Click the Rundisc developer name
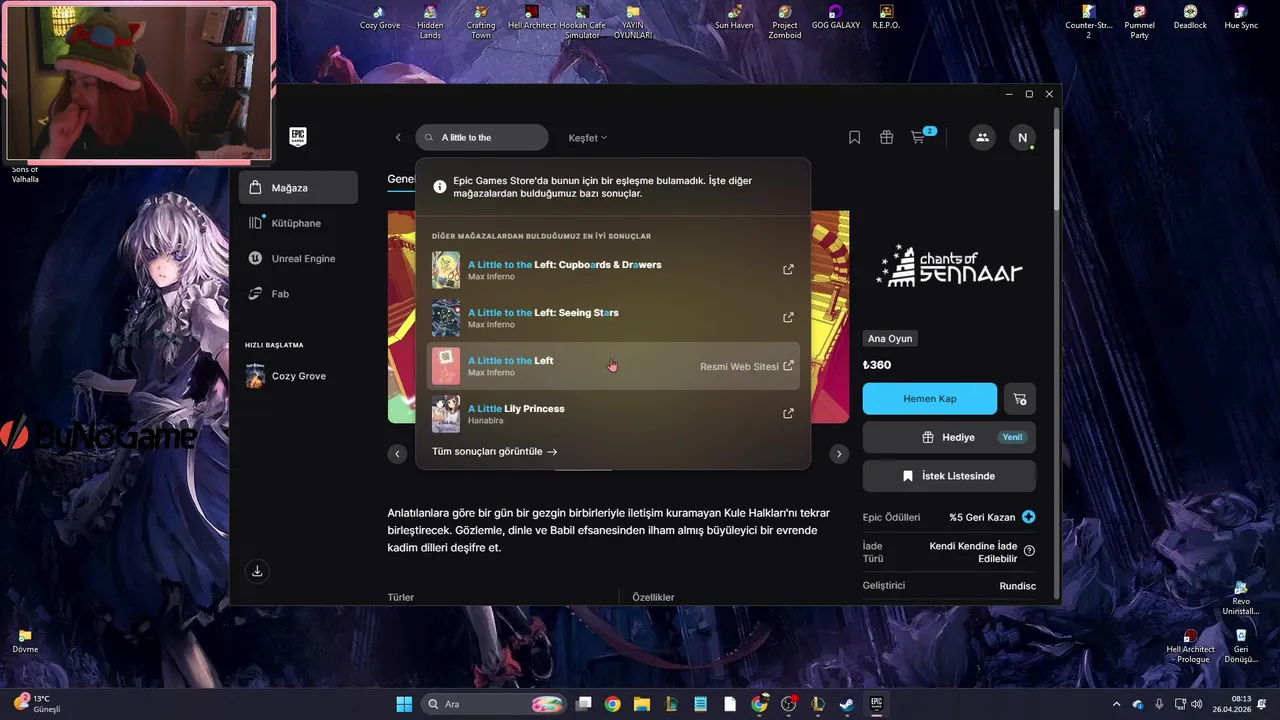The image size is (1280, 720). point(1017,585)
